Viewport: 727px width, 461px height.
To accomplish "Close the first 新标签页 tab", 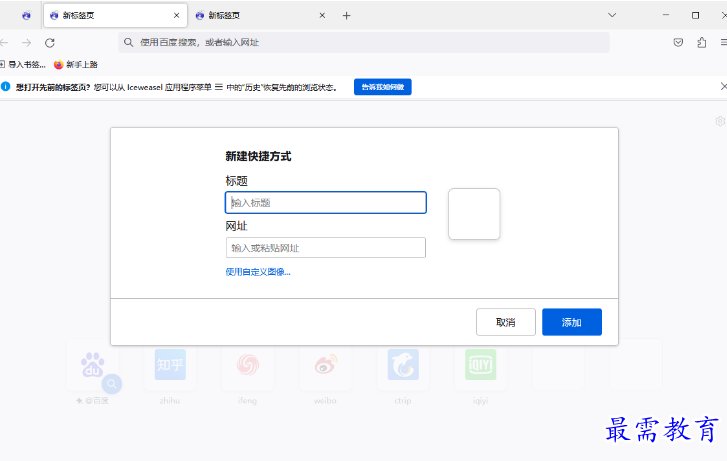I will coord(177,16).
